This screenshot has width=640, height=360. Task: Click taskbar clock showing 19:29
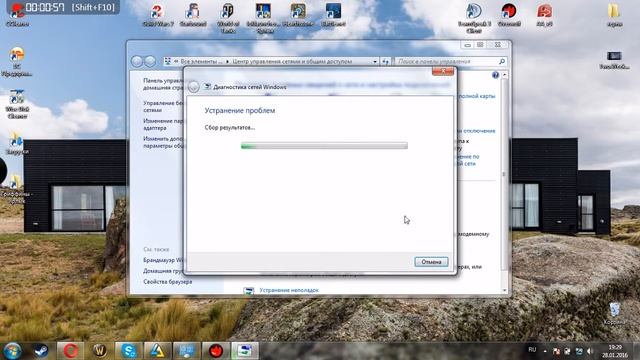(615, 351)
